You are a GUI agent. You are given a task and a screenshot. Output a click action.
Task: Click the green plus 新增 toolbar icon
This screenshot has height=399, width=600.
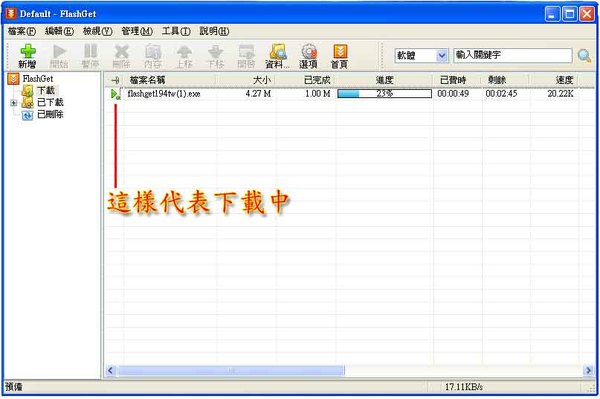coord(28,56)
